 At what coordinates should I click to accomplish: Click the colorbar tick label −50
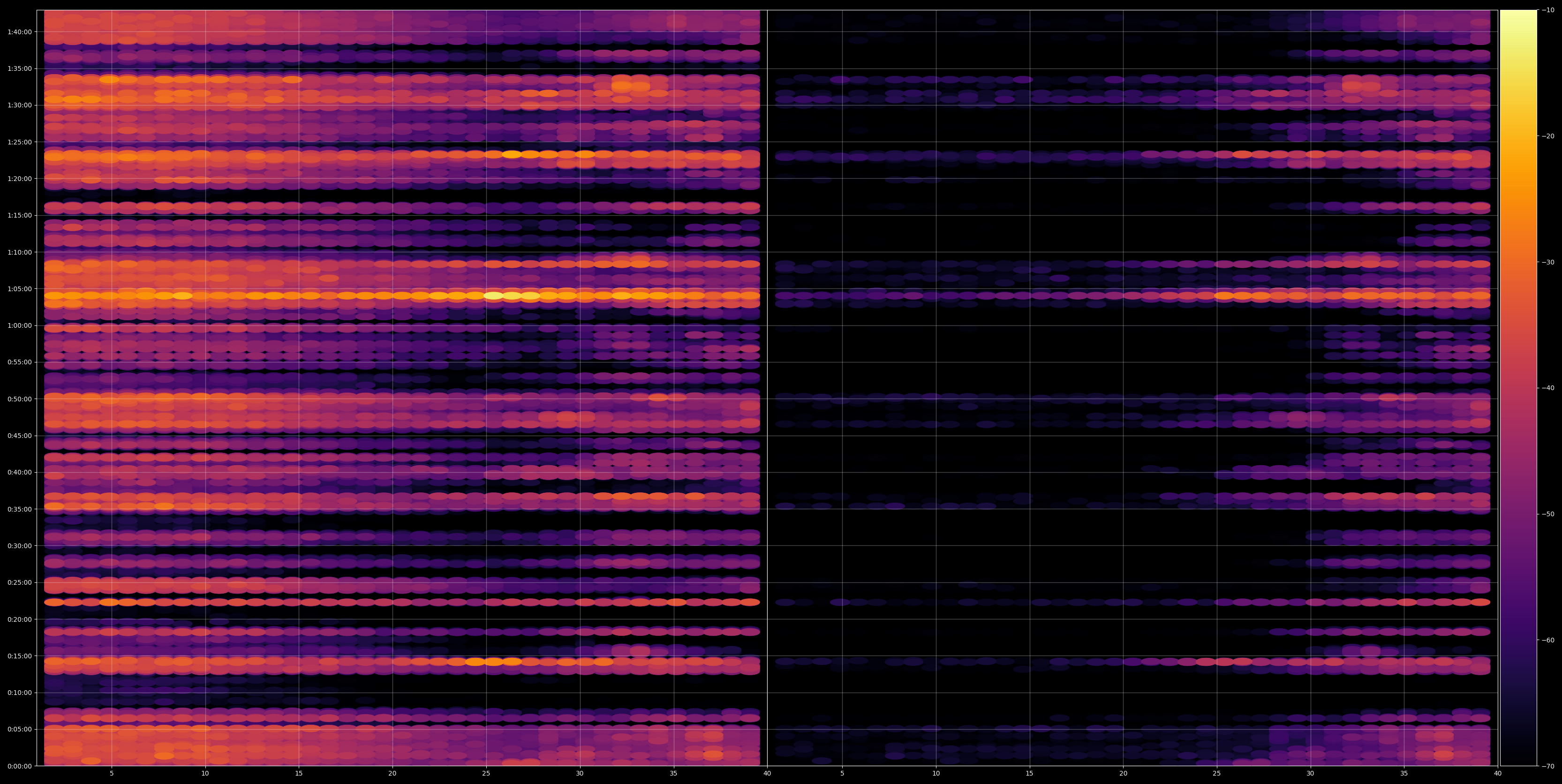[1548, 514]
